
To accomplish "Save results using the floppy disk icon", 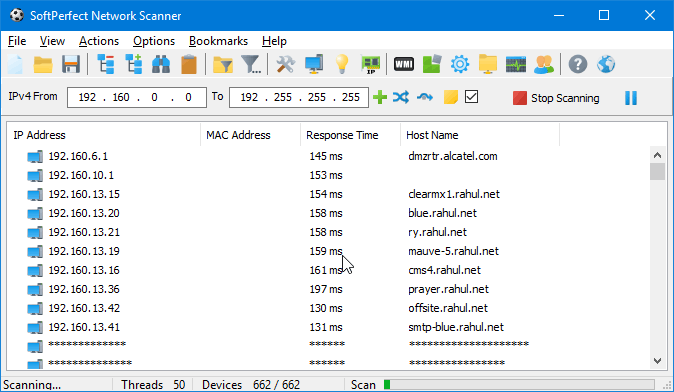I will pos(71,65).
